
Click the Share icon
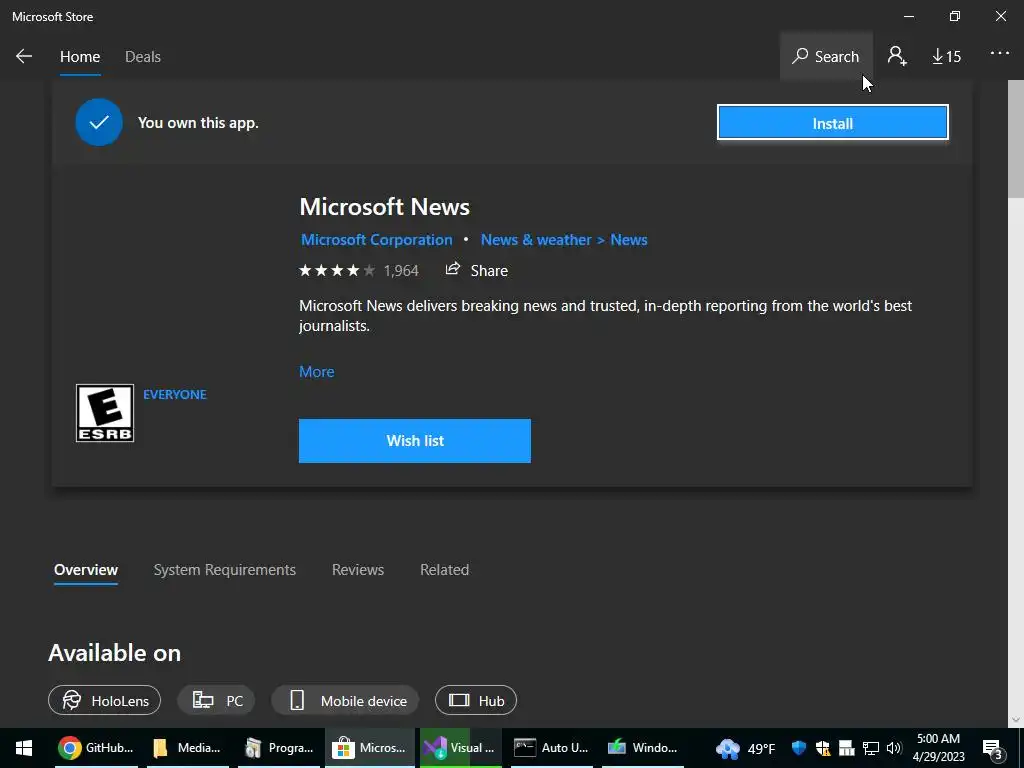pos(453,269)
